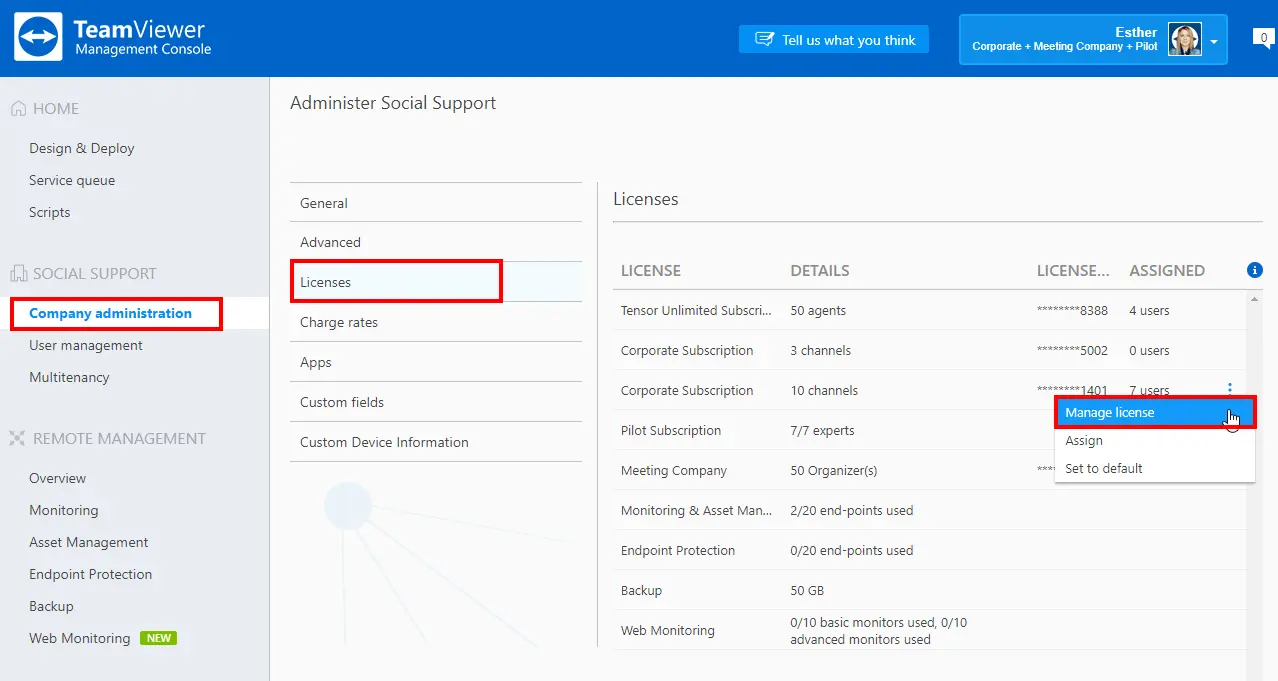Open the Custom Device Information tab
This screenshot has height=681, width=1278.
(x=436, y=442)
